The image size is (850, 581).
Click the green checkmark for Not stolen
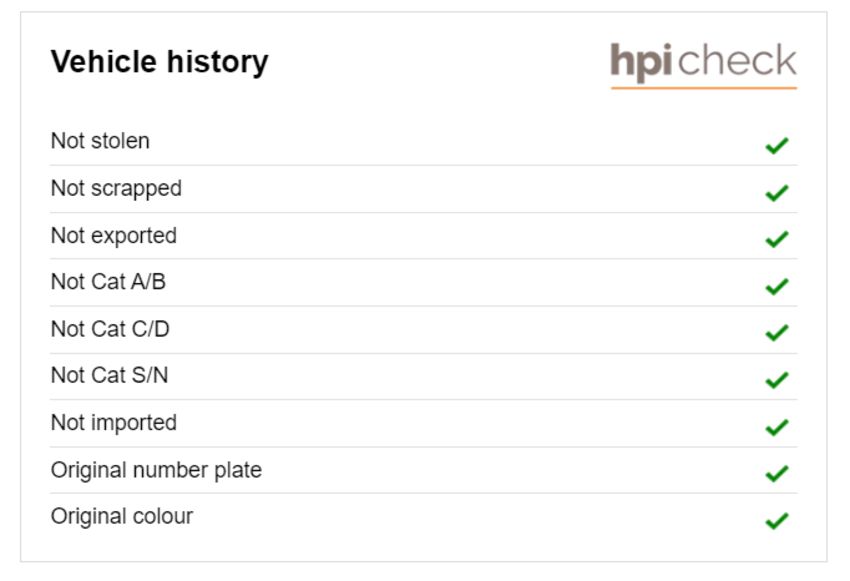[777, 145]
